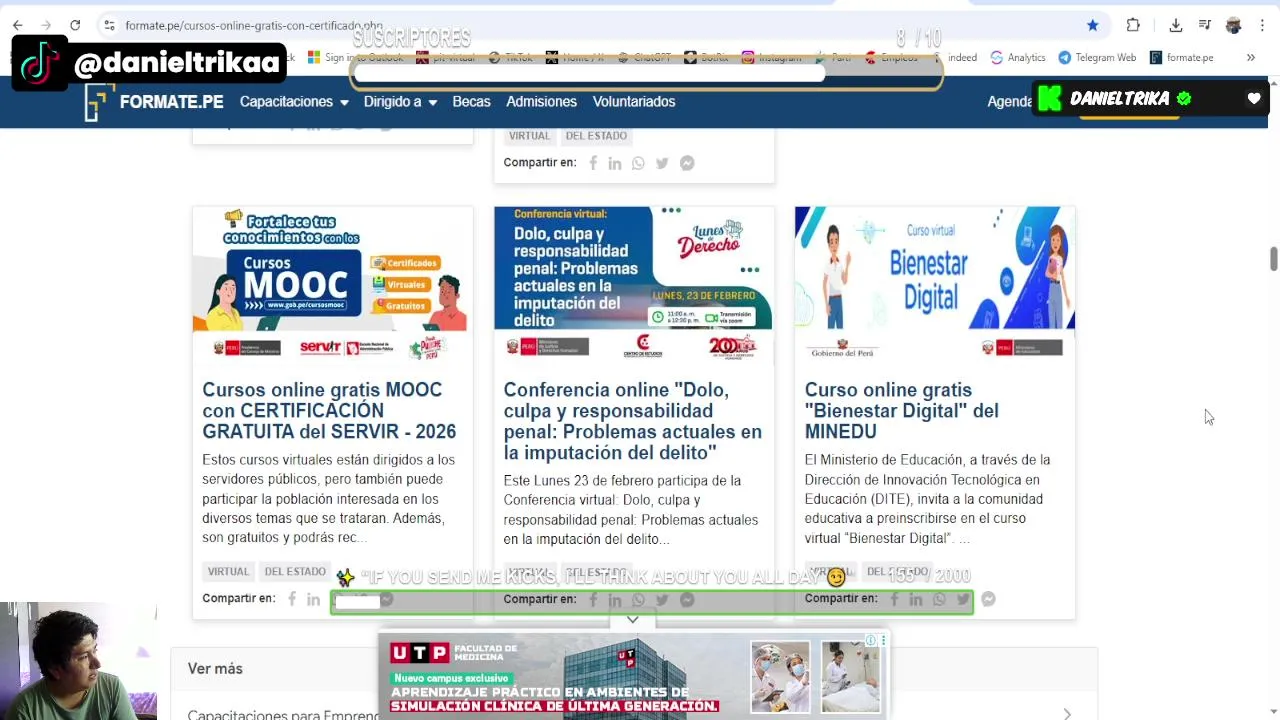The width and height of the screenshot is (1280, 720).
Task: Open the Extensions puzzle icon
Action: 1133,25
